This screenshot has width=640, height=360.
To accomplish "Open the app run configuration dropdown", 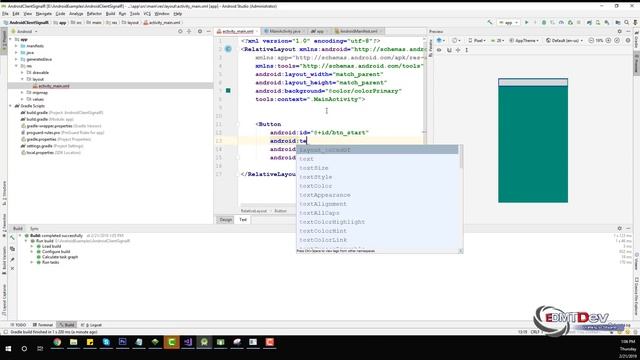I will point(509,22).
